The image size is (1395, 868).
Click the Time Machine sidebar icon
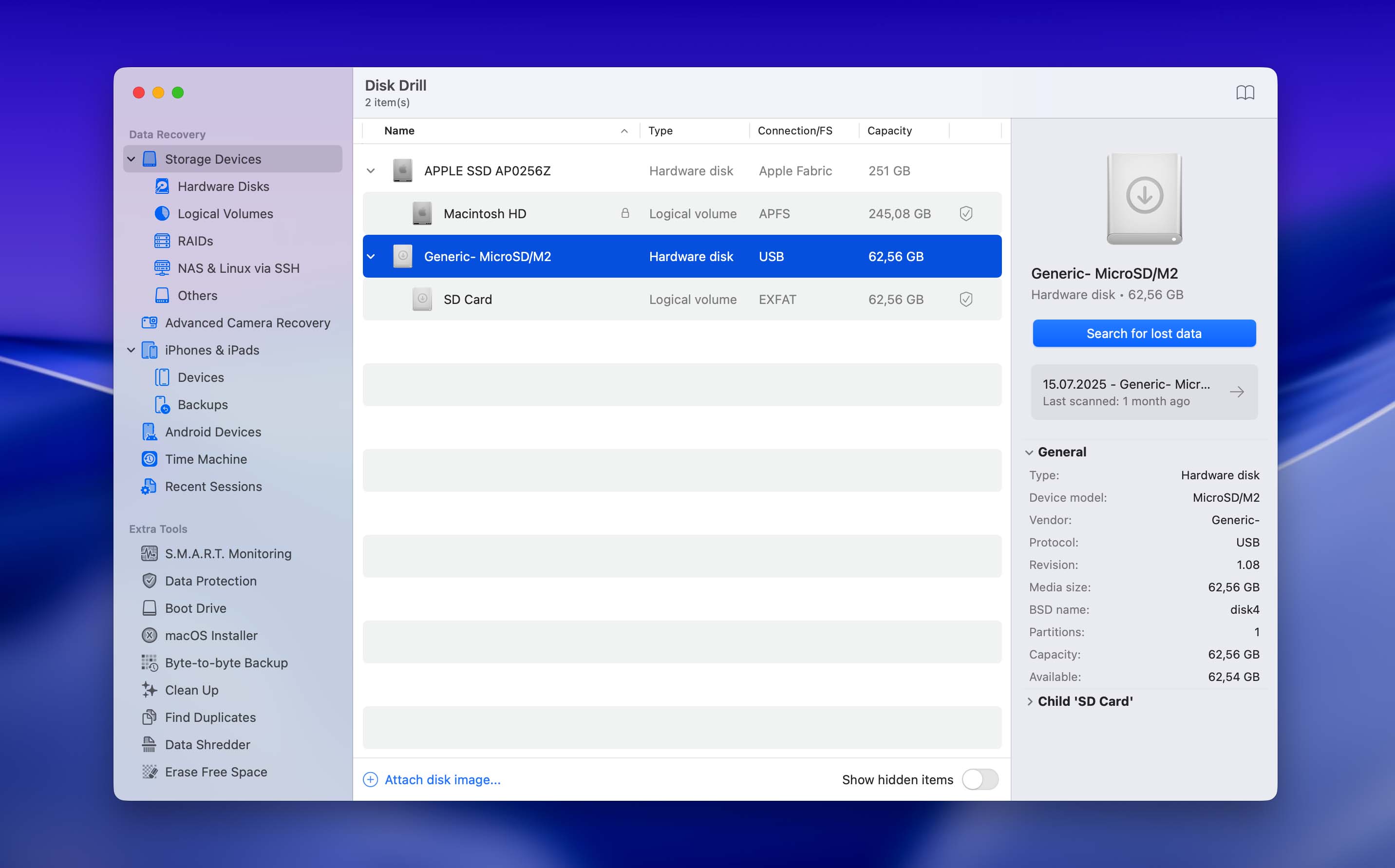click(x=149, y=459)
